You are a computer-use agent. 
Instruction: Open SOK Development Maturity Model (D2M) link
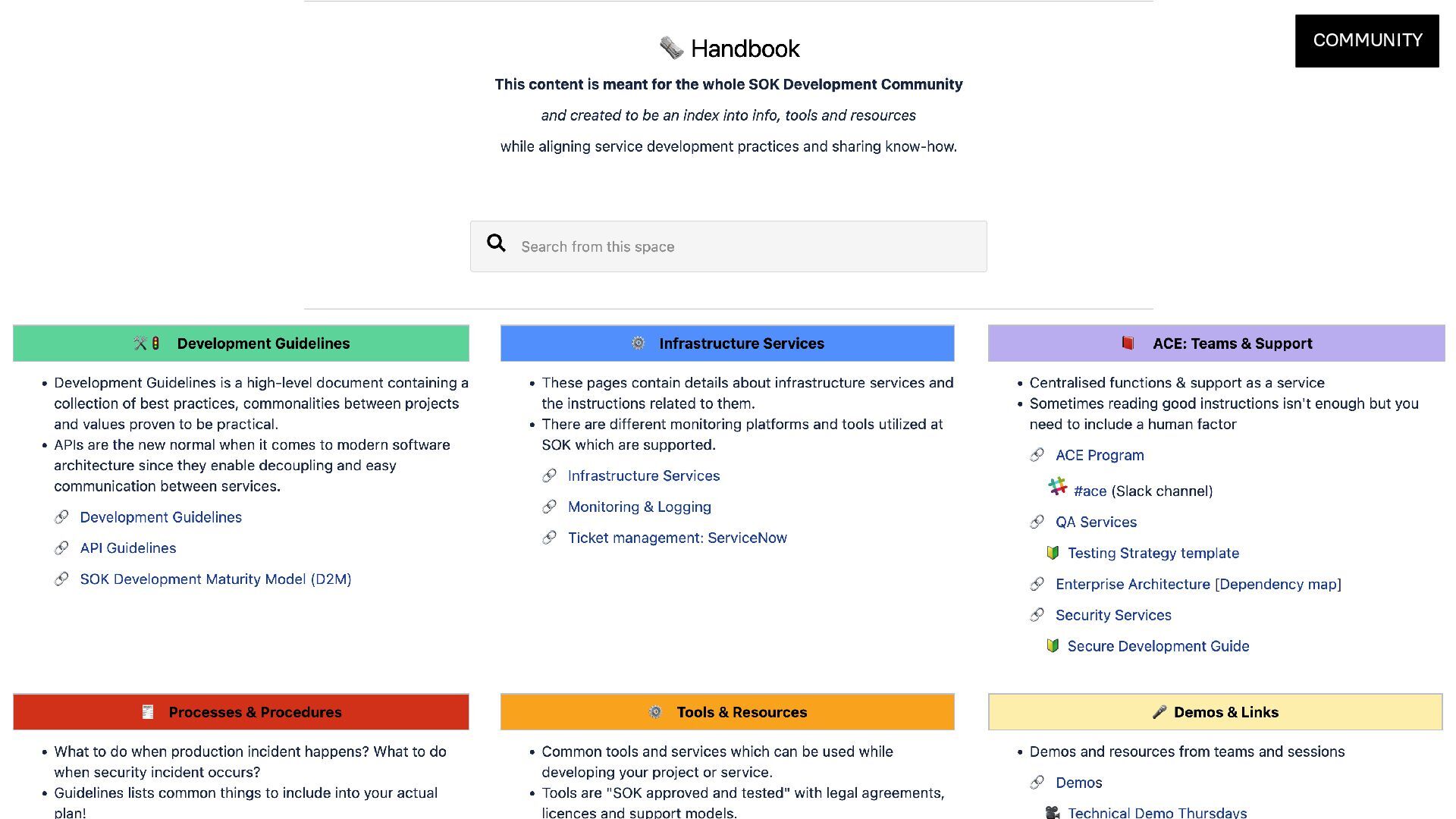[x=215, y=579]
